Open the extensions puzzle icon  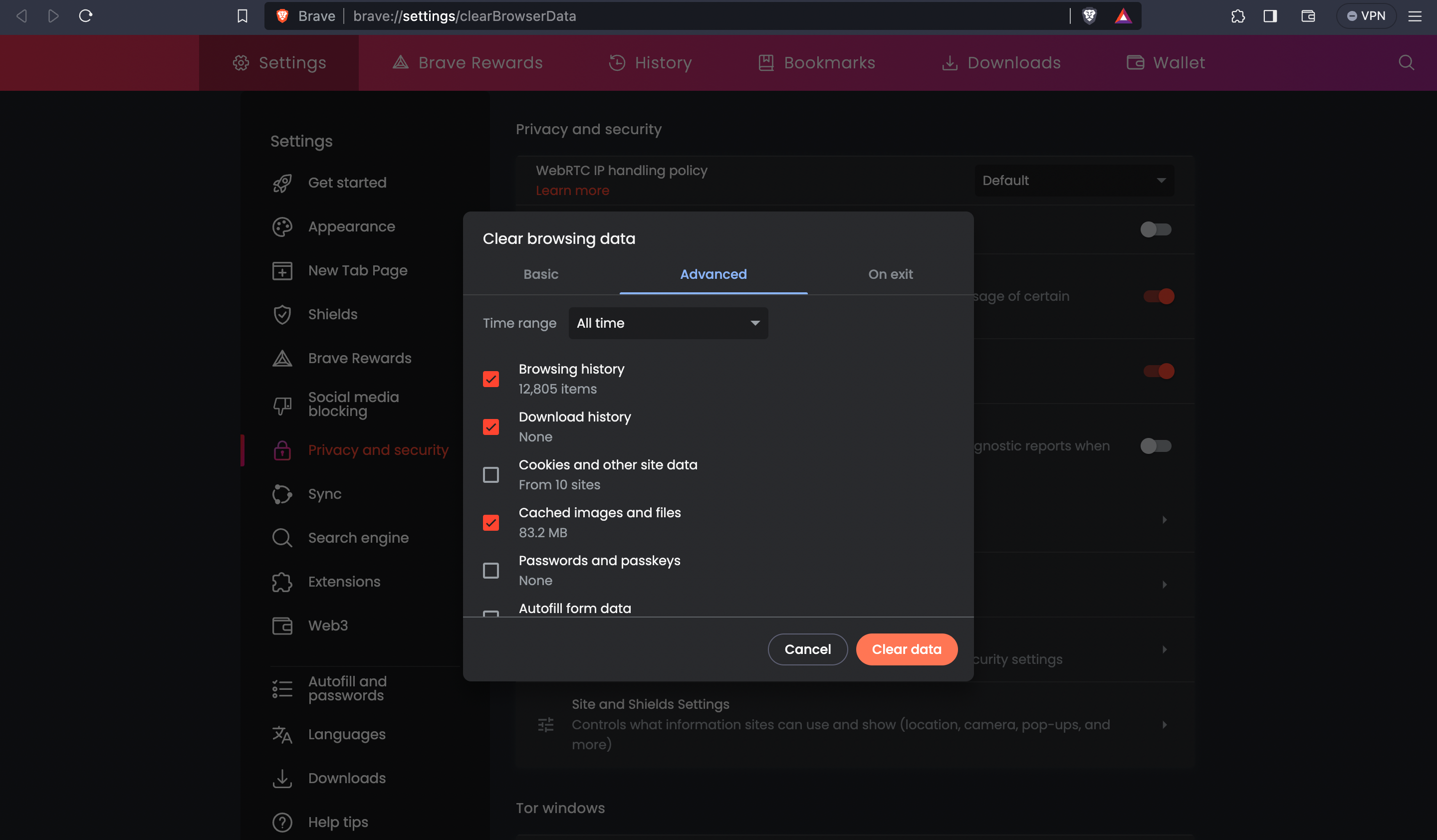pyautogui.click(x=1237, y=16)
